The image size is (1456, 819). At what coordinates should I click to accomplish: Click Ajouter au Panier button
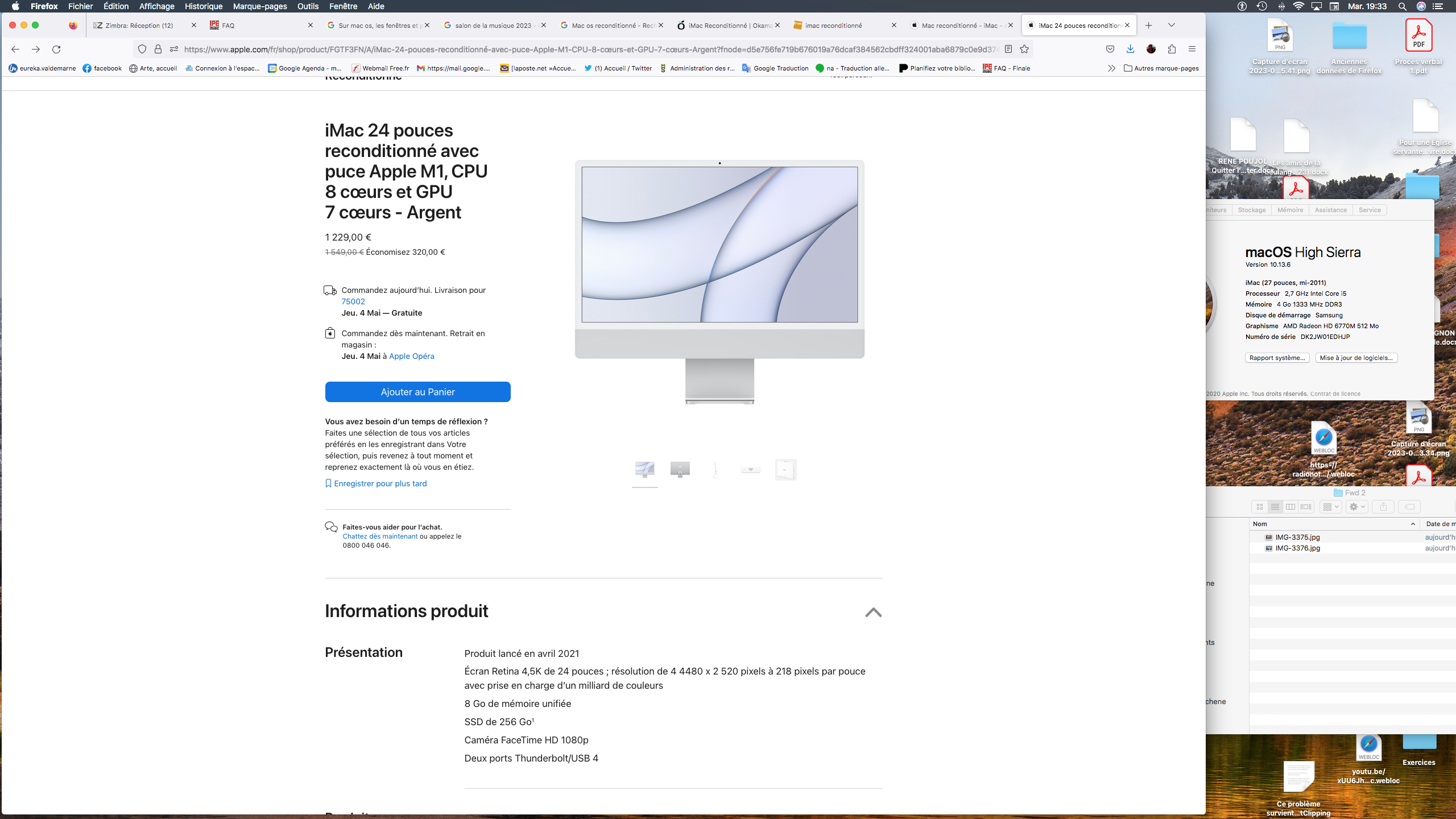417,392
